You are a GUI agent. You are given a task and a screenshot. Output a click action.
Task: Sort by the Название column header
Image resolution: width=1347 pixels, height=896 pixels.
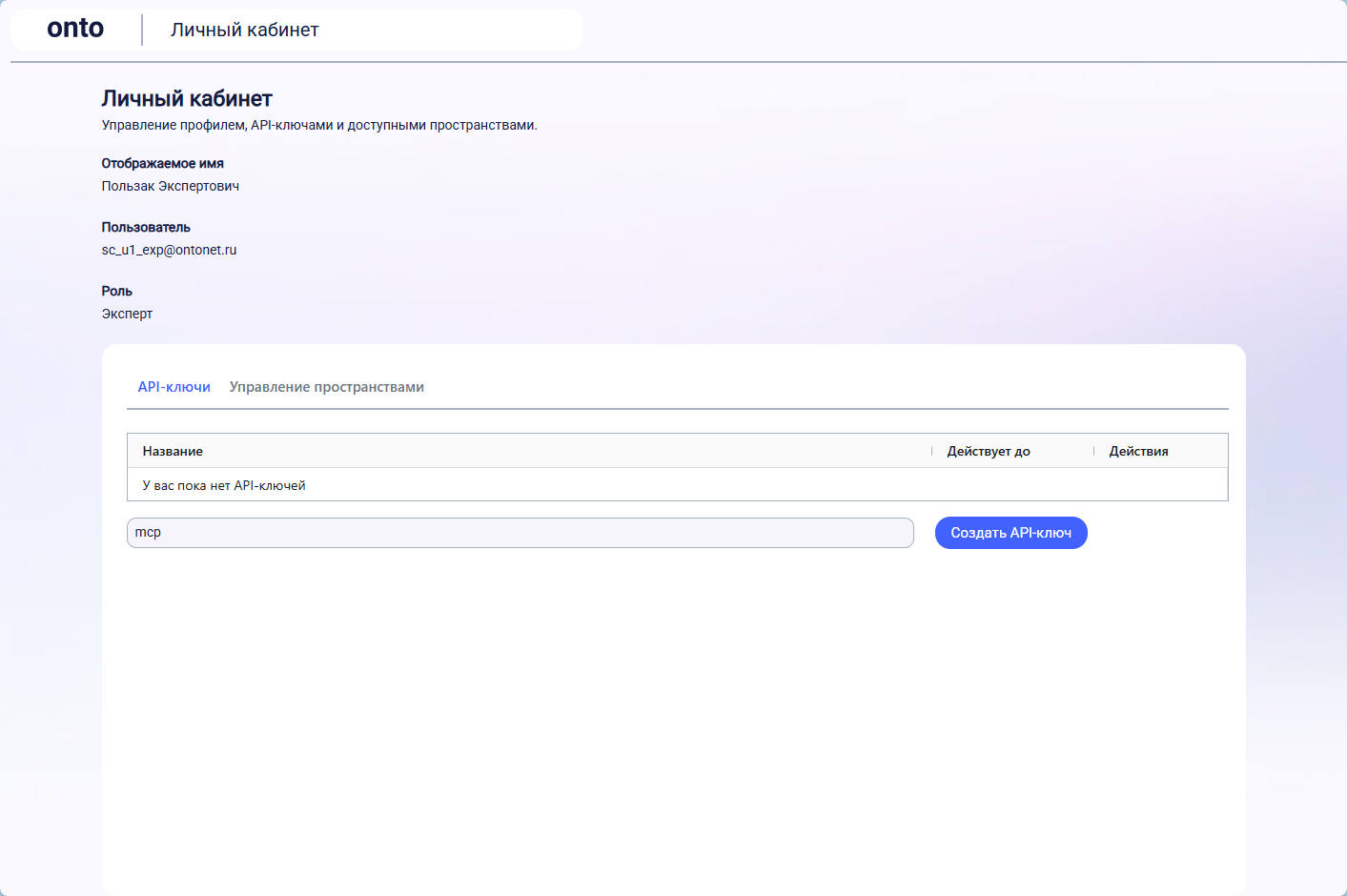pos(173,451)
